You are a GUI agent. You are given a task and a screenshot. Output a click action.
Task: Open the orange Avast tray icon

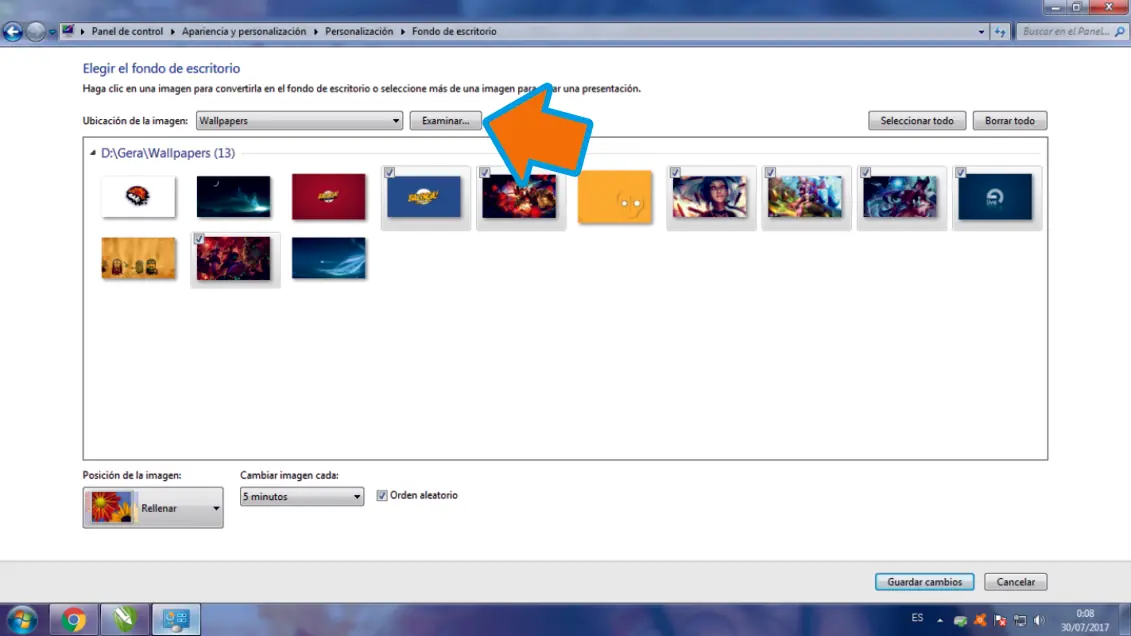tap(980, 620)
